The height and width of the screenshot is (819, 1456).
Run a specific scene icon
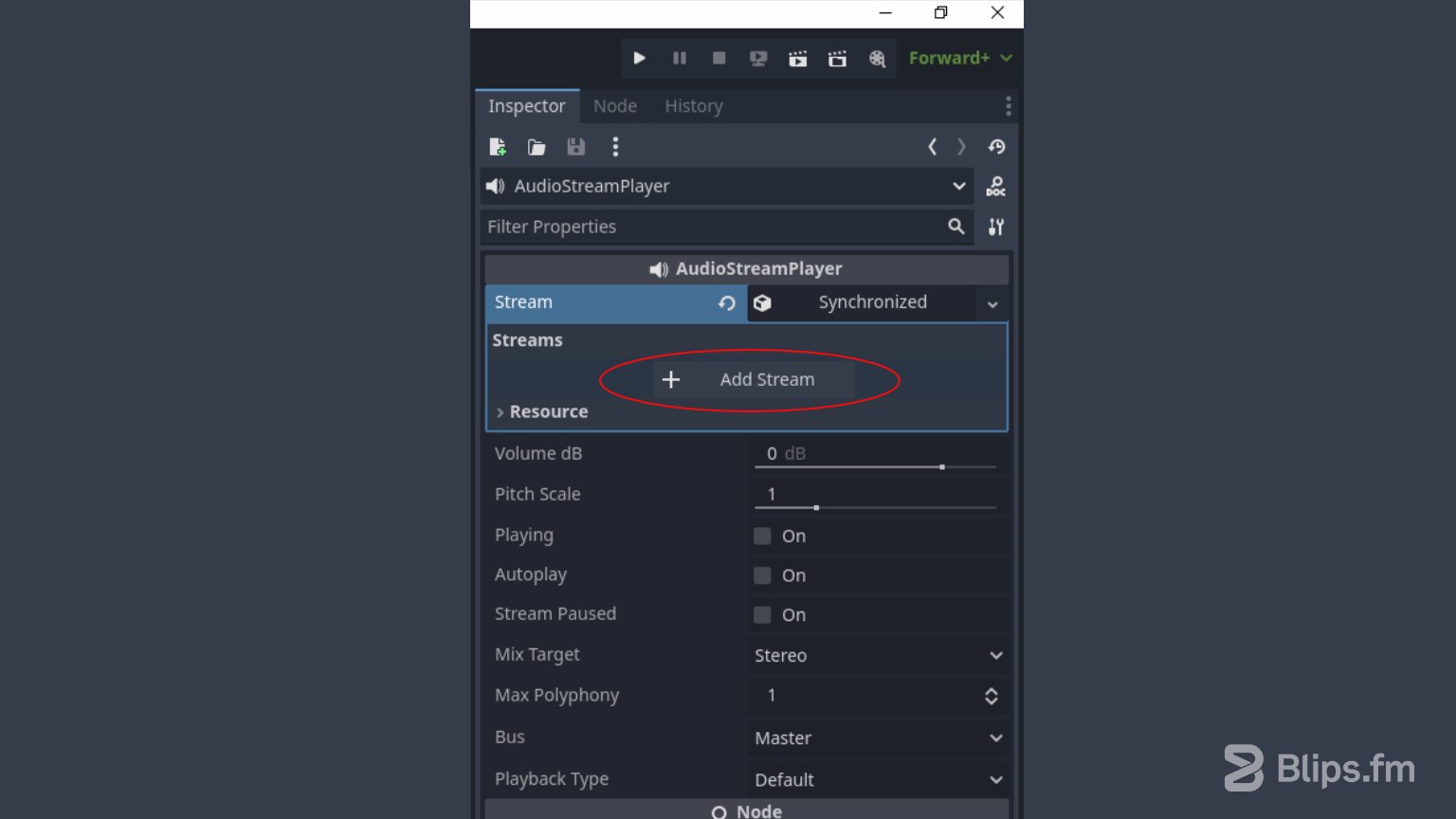(837, 58)
